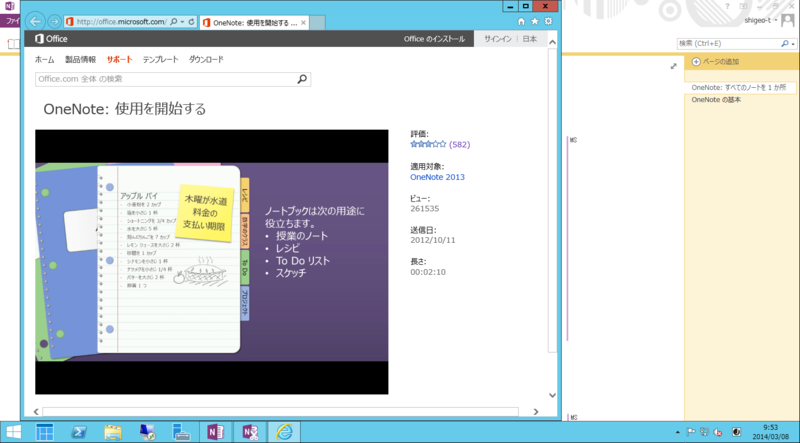Click the OneNote 検索 (Ctrl+E) search box
The width and height of the screenshot is (800, 443).
point(728,44)
